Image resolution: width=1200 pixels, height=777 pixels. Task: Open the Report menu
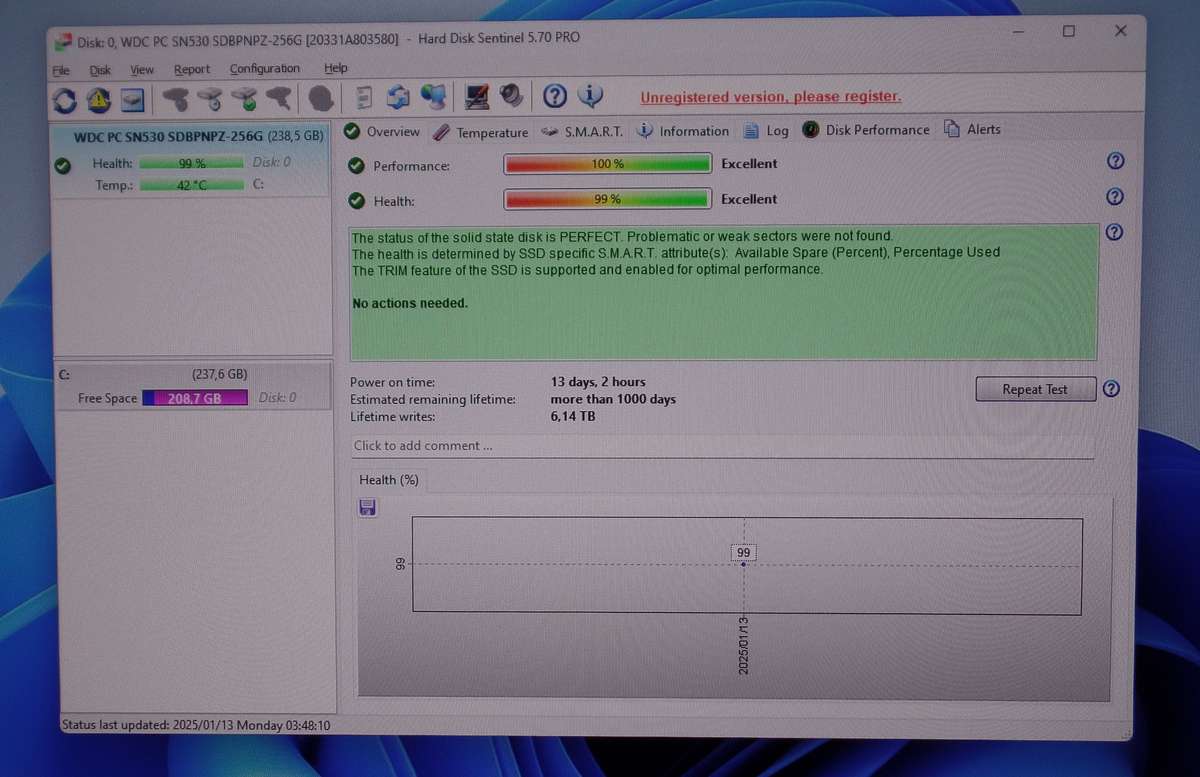[x=191, y=68]
